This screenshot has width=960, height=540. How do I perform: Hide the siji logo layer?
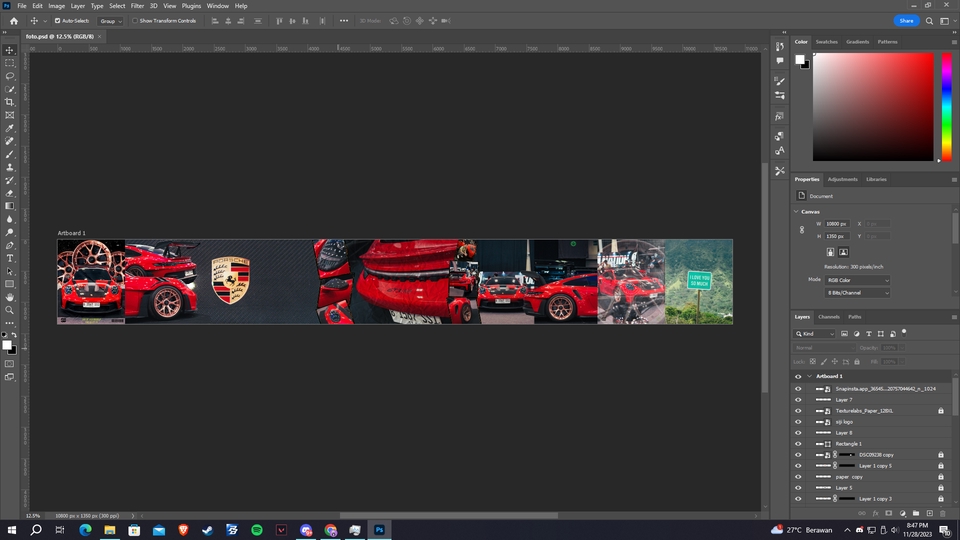798,422
